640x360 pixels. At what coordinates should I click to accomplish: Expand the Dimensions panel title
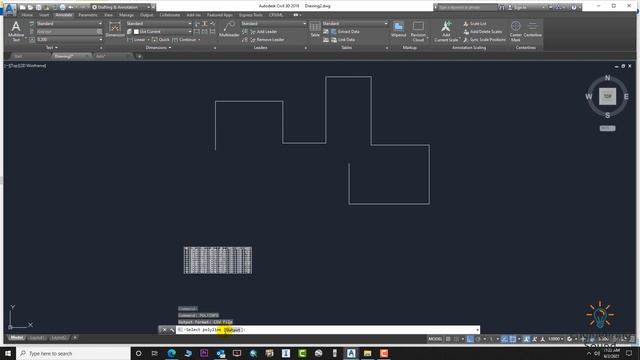[158, 48]
